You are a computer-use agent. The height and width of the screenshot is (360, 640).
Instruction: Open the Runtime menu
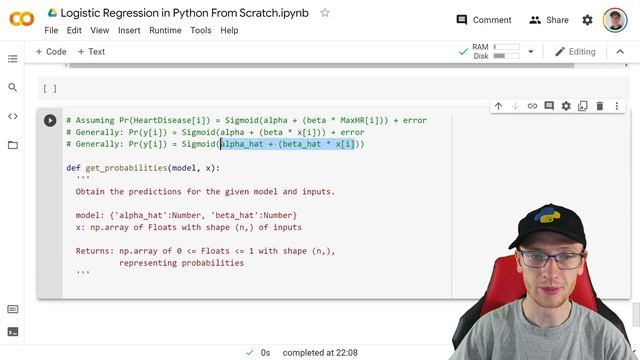pos(165,30)
